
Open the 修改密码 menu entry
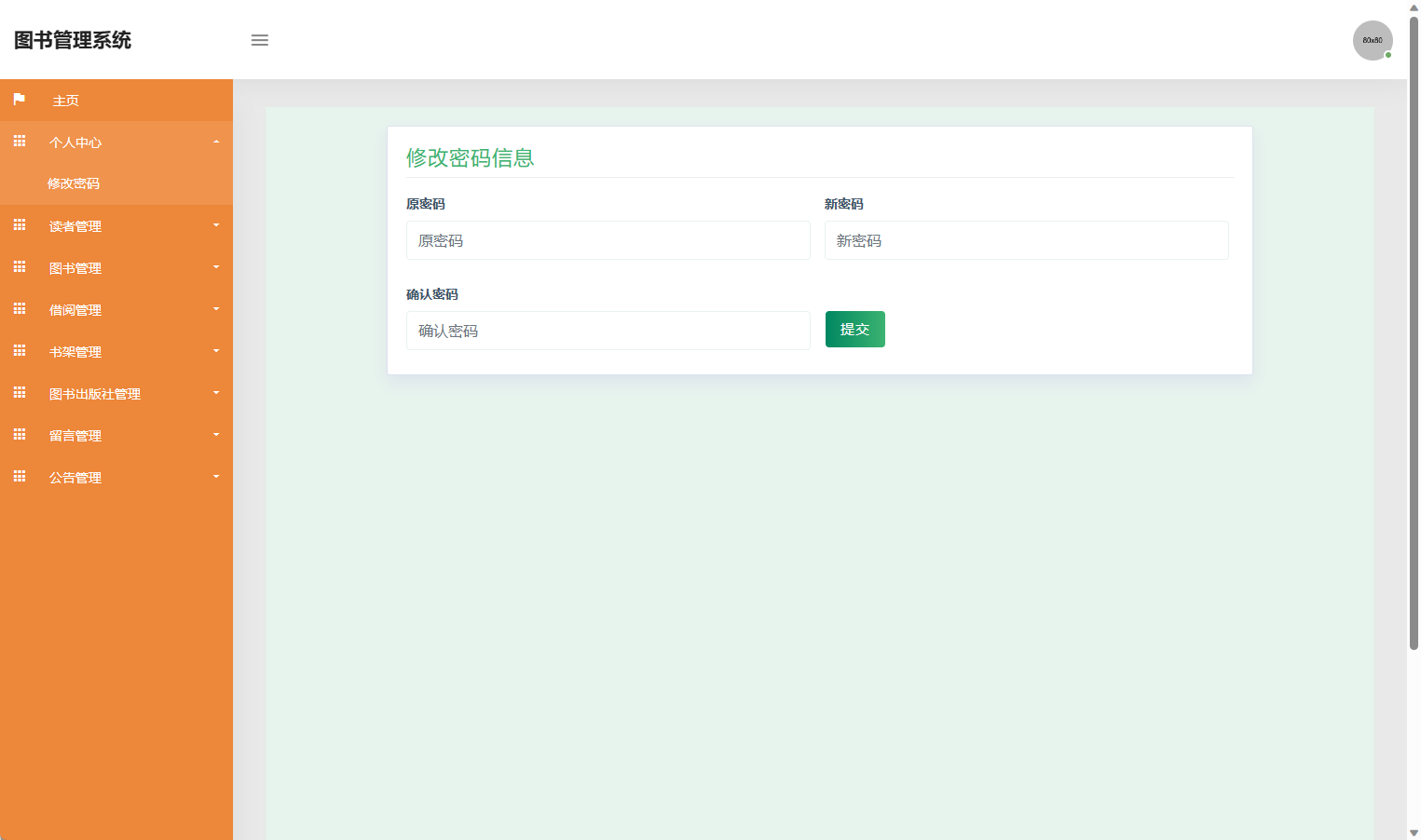pyautogui.click(x=74, y=183)
